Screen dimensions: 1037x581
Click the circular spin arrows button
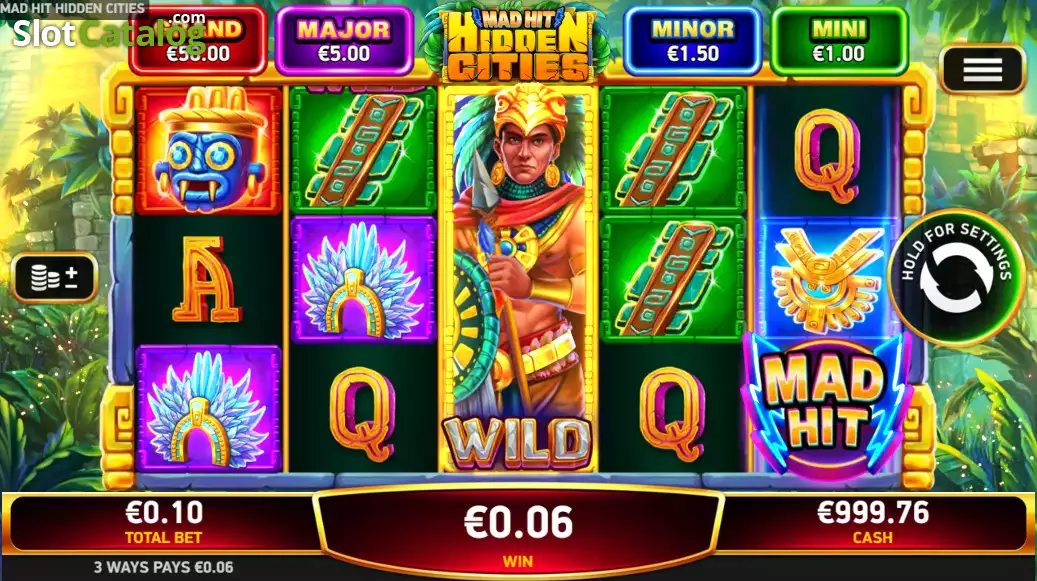tap(956, 277)
